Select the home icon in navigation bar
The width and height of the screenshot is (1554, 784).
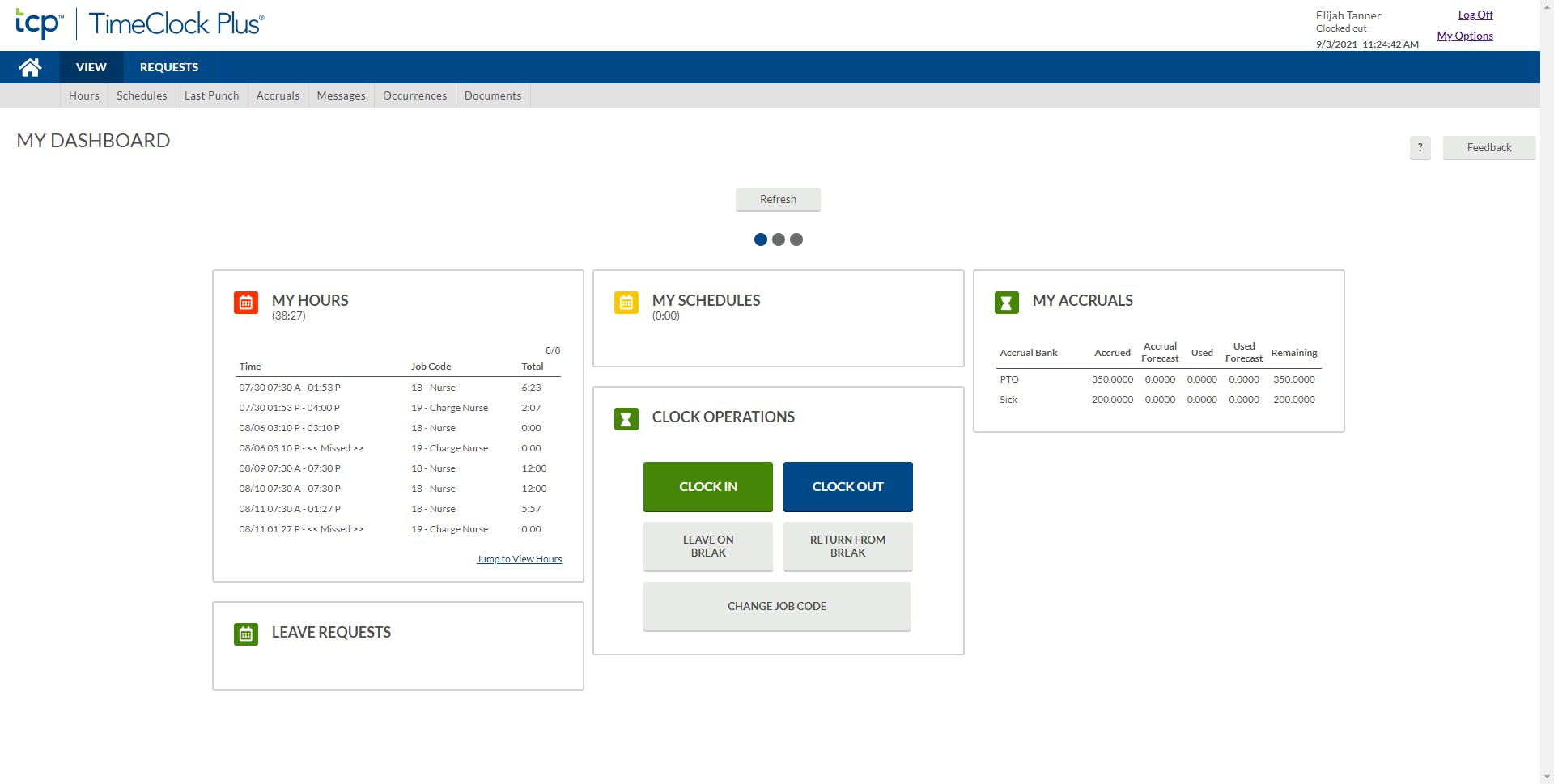click(30, 66)
